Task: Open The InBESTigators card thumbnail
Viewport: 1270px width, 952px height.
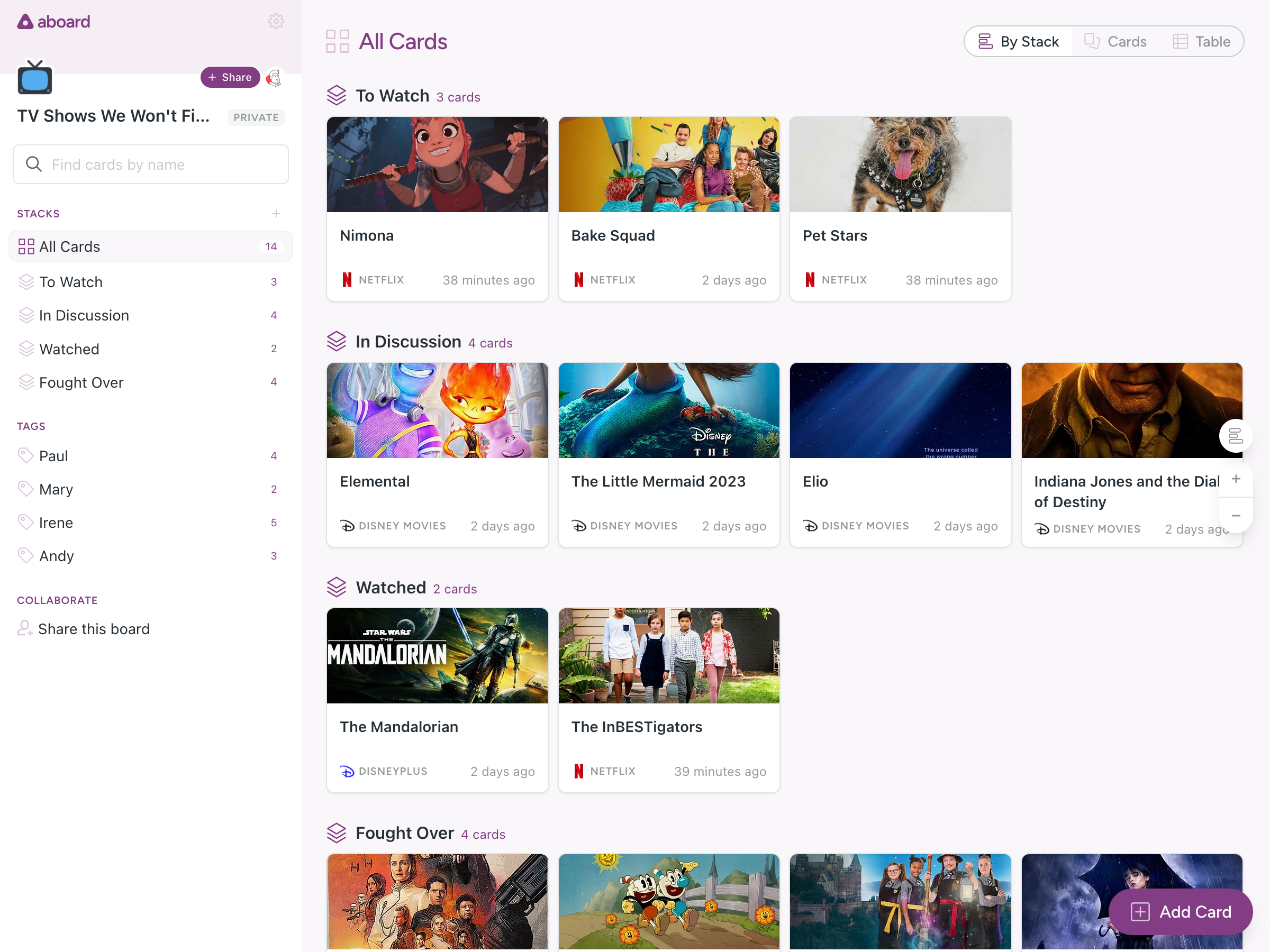Action: click(x=669, y=655)
